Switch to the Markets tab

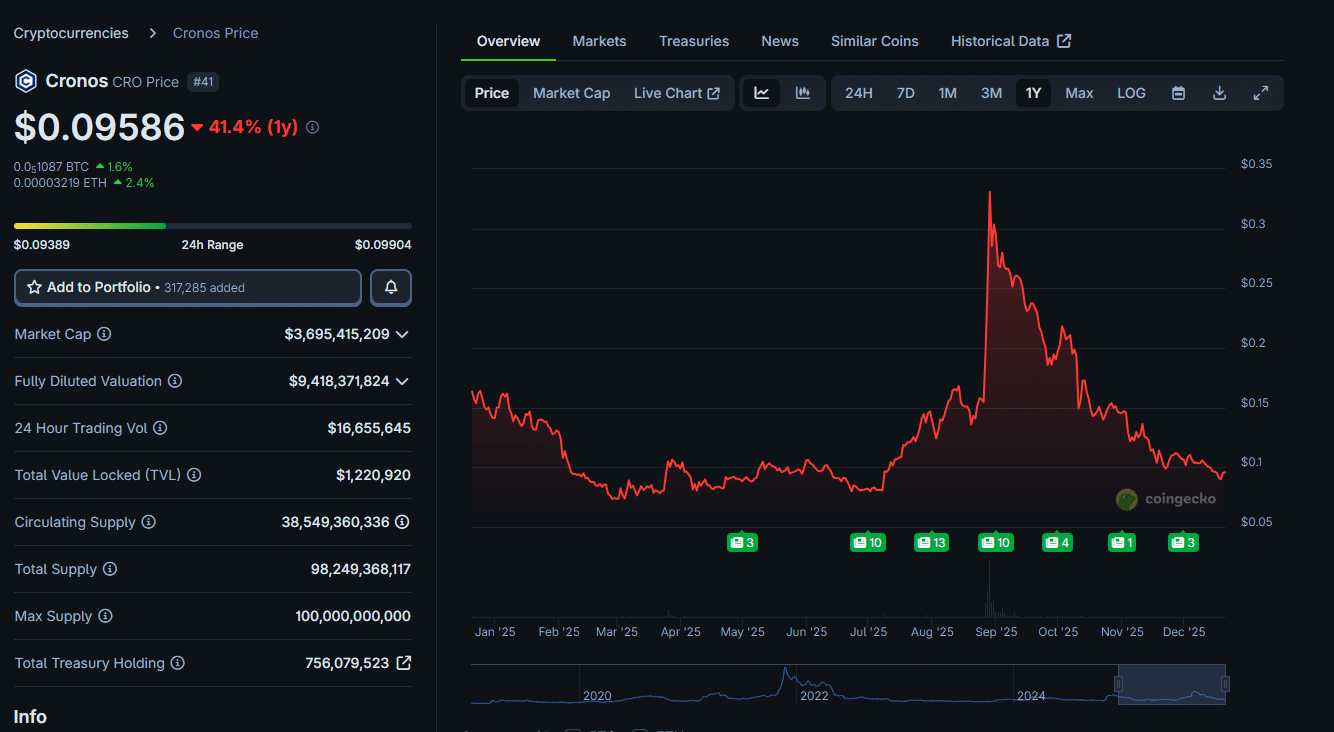(599, 41)
